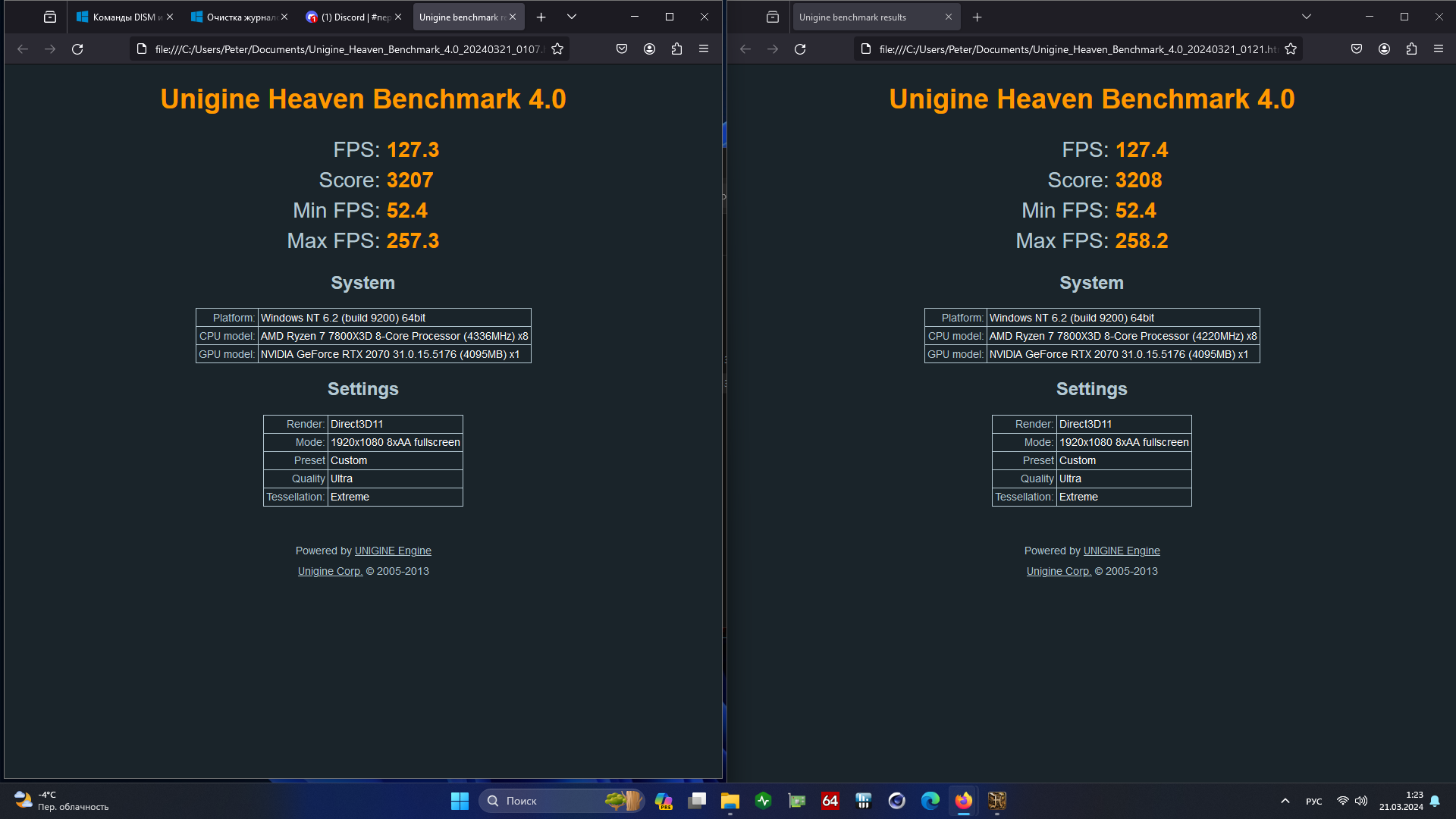Image resolution: width=1456 pixels, height=819 pixels.
Task: Open a new tab in the right window
Action: (x=977, y=17)
